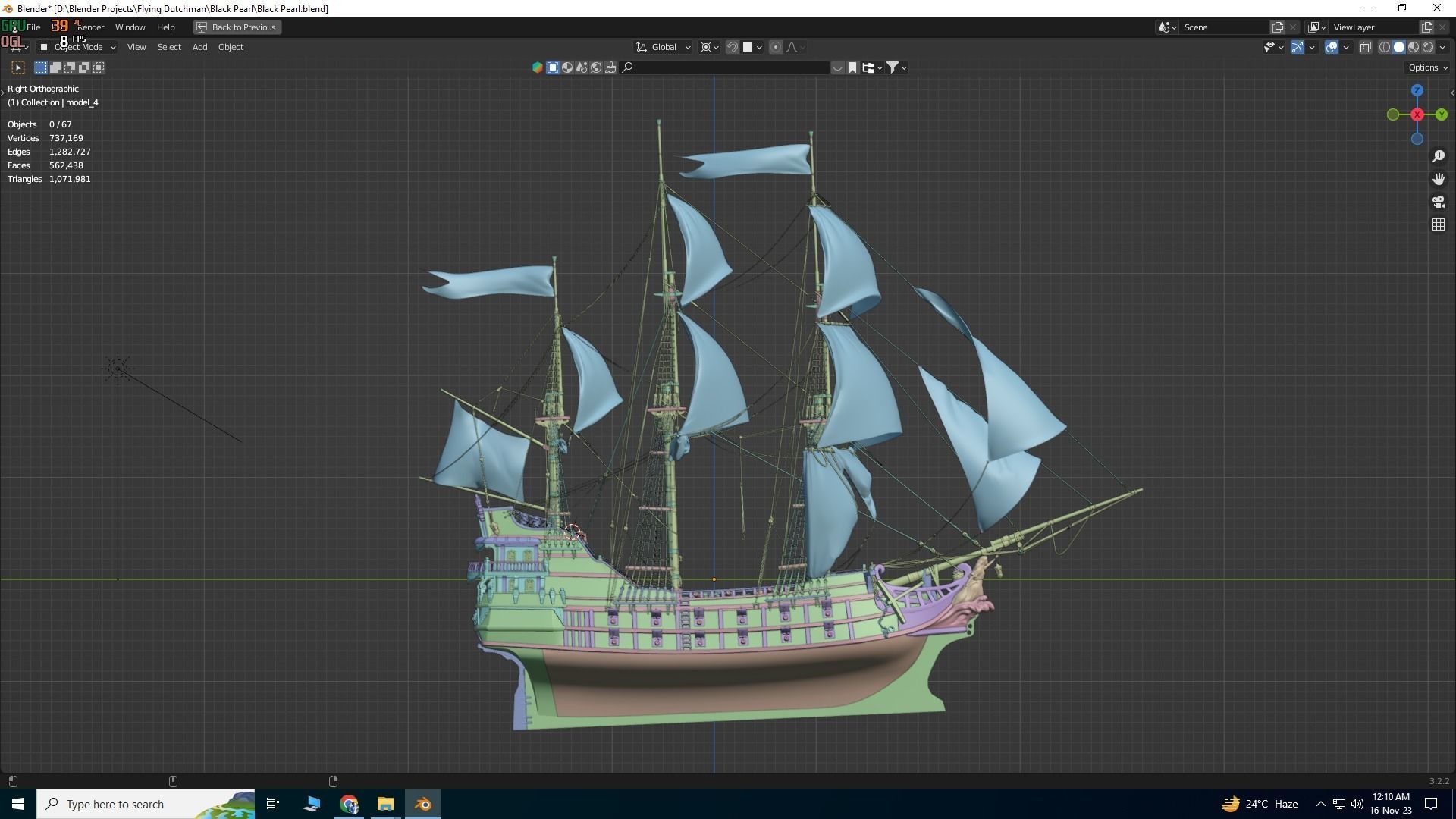The image size is (1456, 819).
Task: Choose the Subtract from selection mode
Action: coord(70,67)
